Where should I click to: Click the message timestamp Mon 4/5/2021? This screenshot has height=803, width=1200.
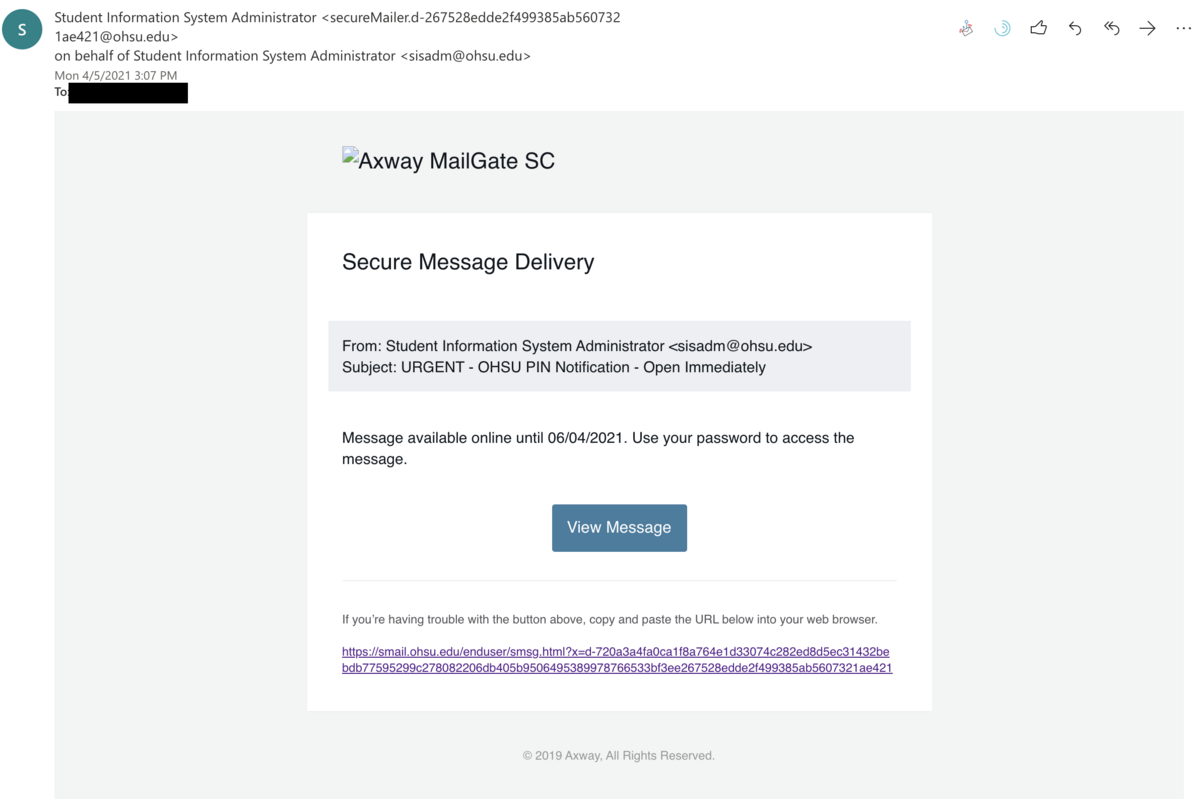click(x=115, y=76)
